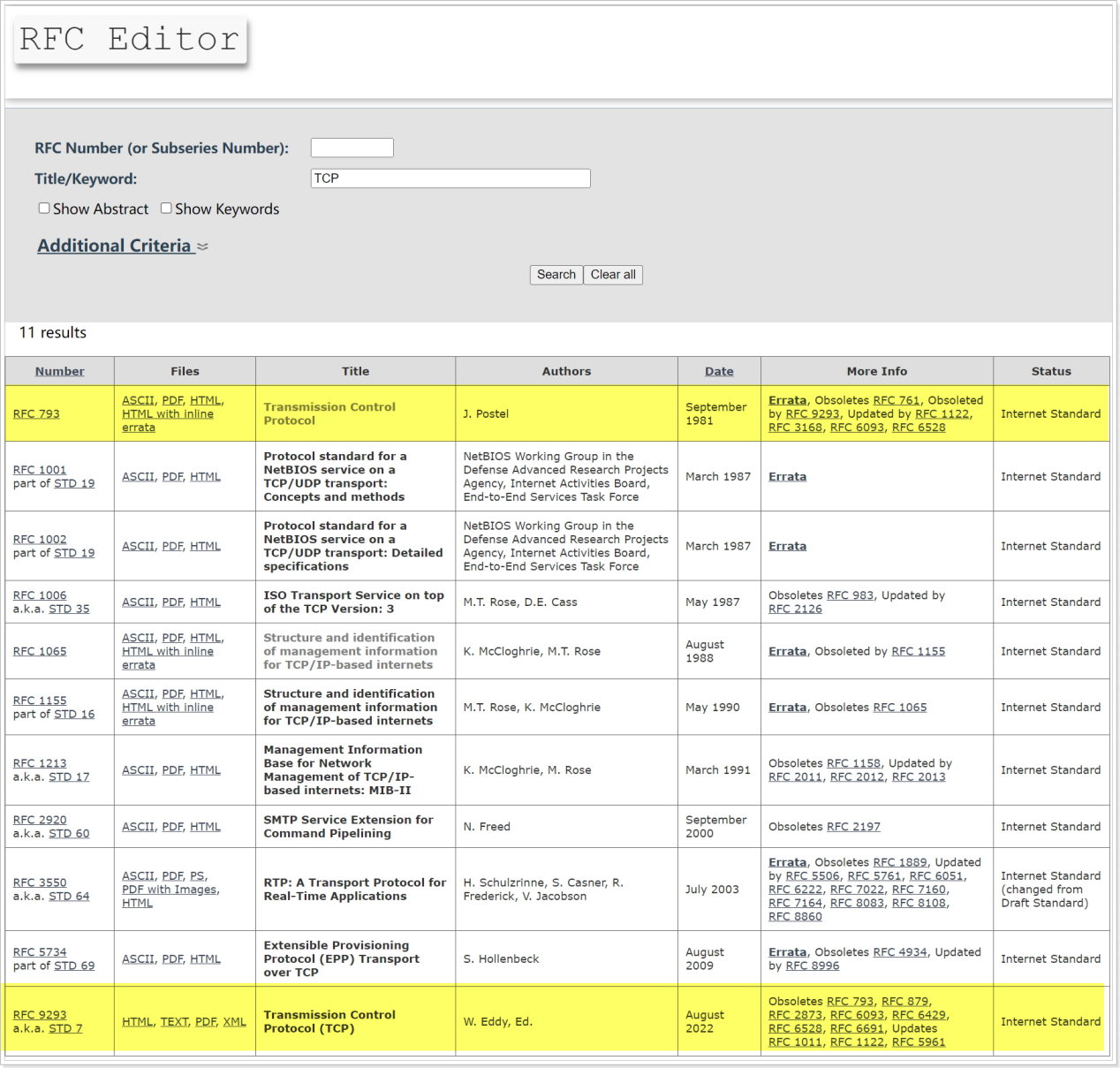Open the STD 7 link
Screen dimensions: 1120x1068
tap(65, 1028)
